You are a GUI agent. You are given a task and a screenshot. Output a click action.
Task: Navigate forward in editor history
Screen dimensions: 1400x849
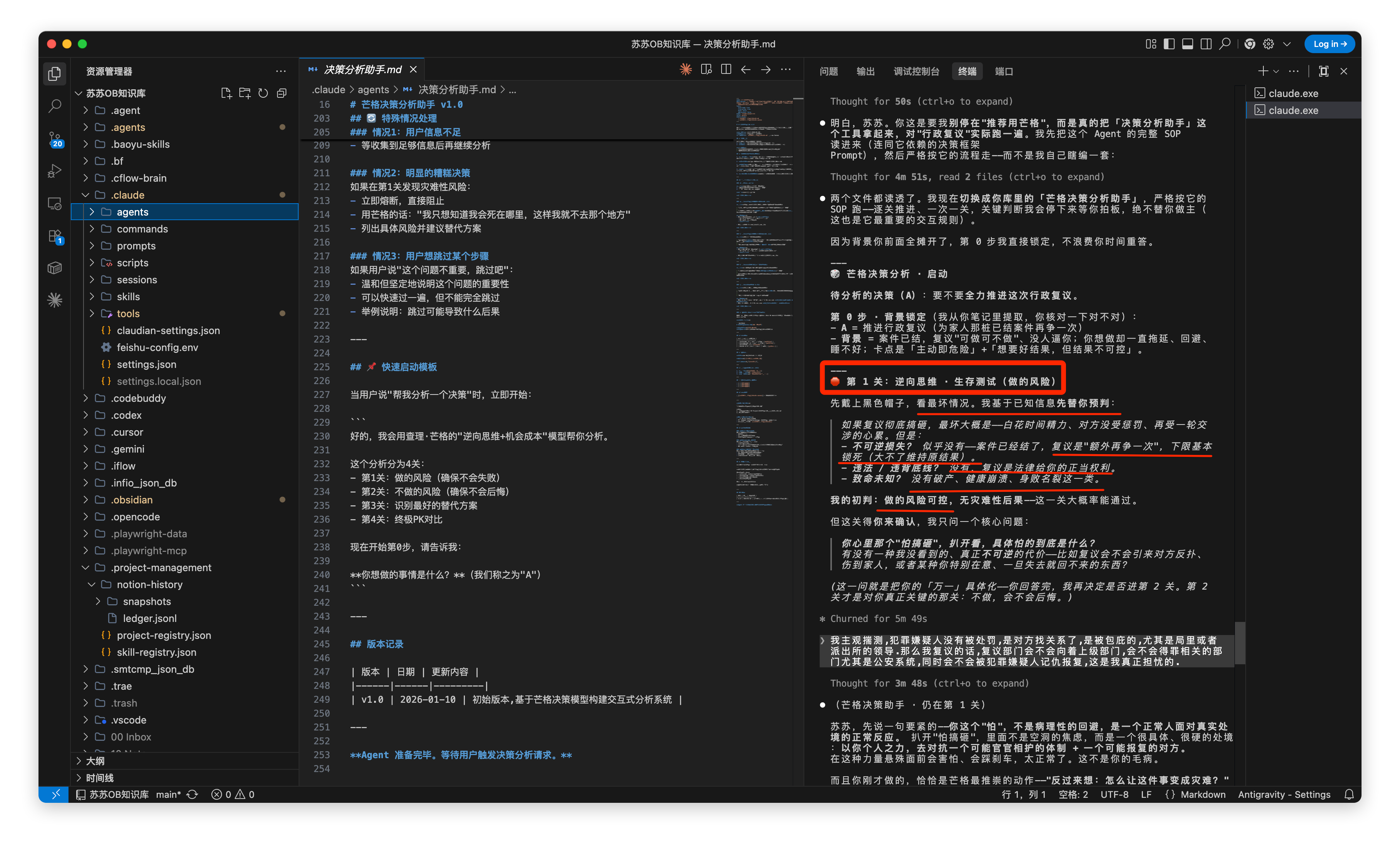[x=766, y=69]
